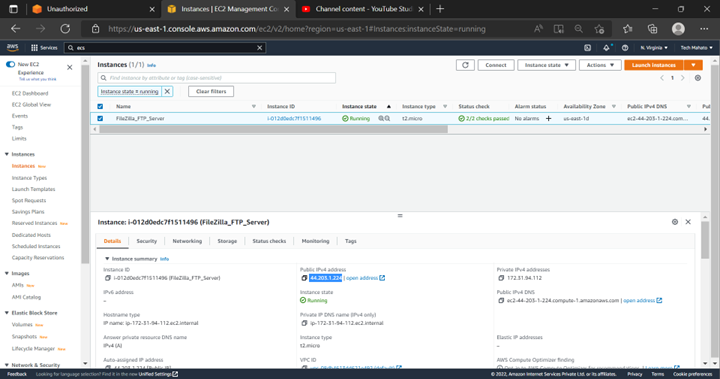Viewport: 720px width, 379px height.
Task: Collapse Images section in sidebar
Action: pyautogui.click(x=6, y=273)
